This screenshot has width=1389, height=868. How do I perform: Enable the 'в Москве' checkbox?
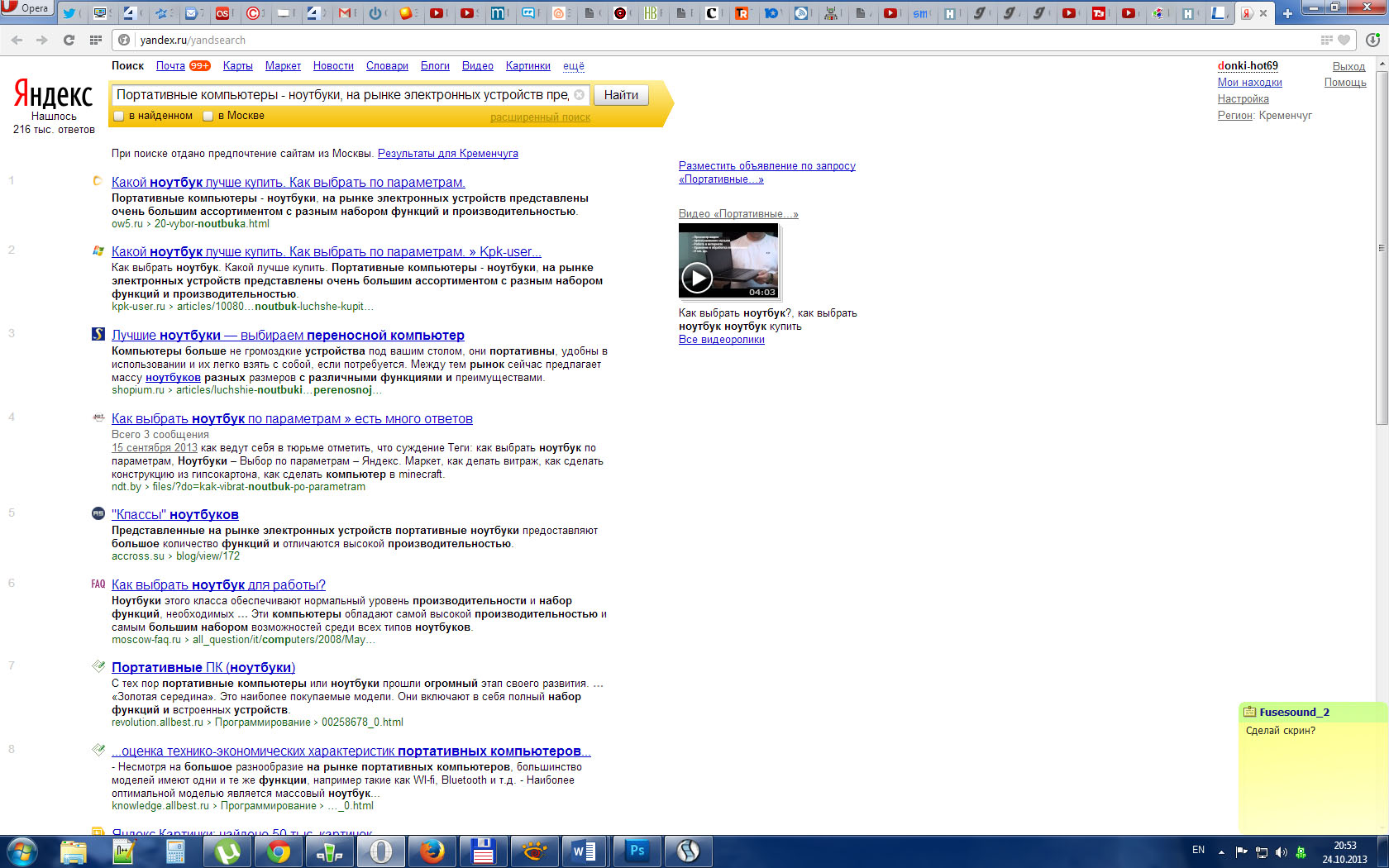pos(208,116)
